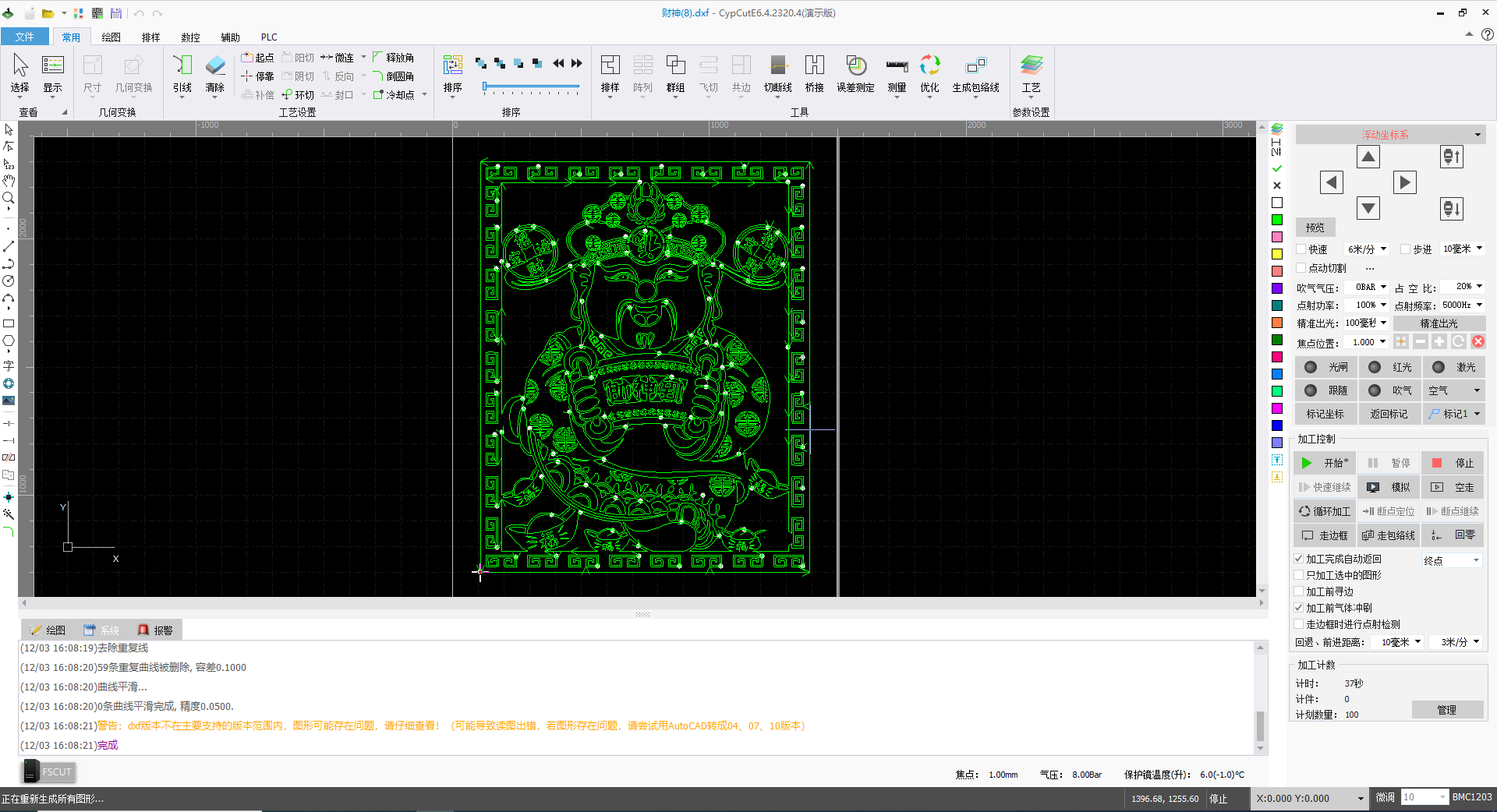
Task: Select the yellow layer color swatch
Action: pyautogui.click(x=1277, y=254)
